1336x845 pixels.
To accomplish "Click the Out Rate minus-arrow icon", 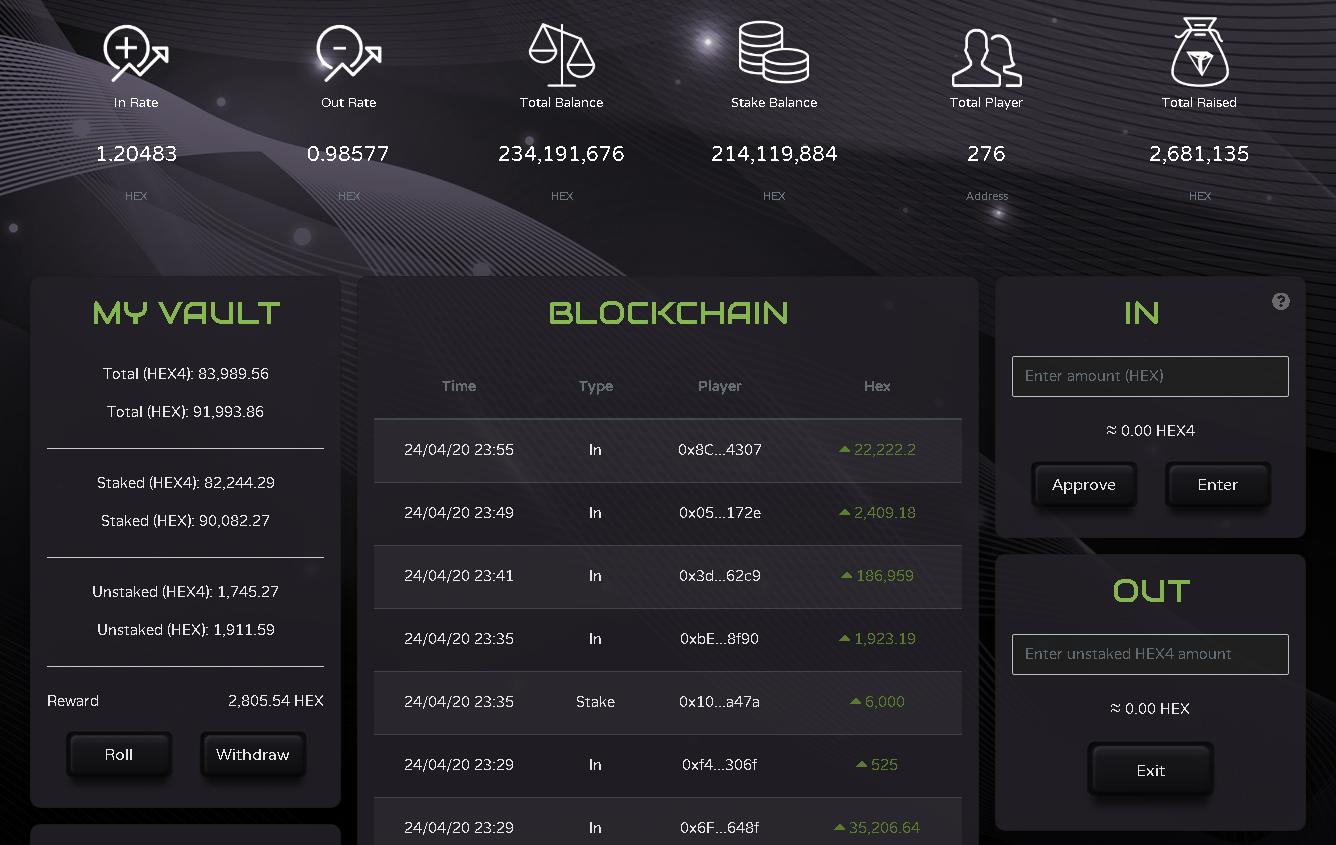I will [x=348, y=54].
